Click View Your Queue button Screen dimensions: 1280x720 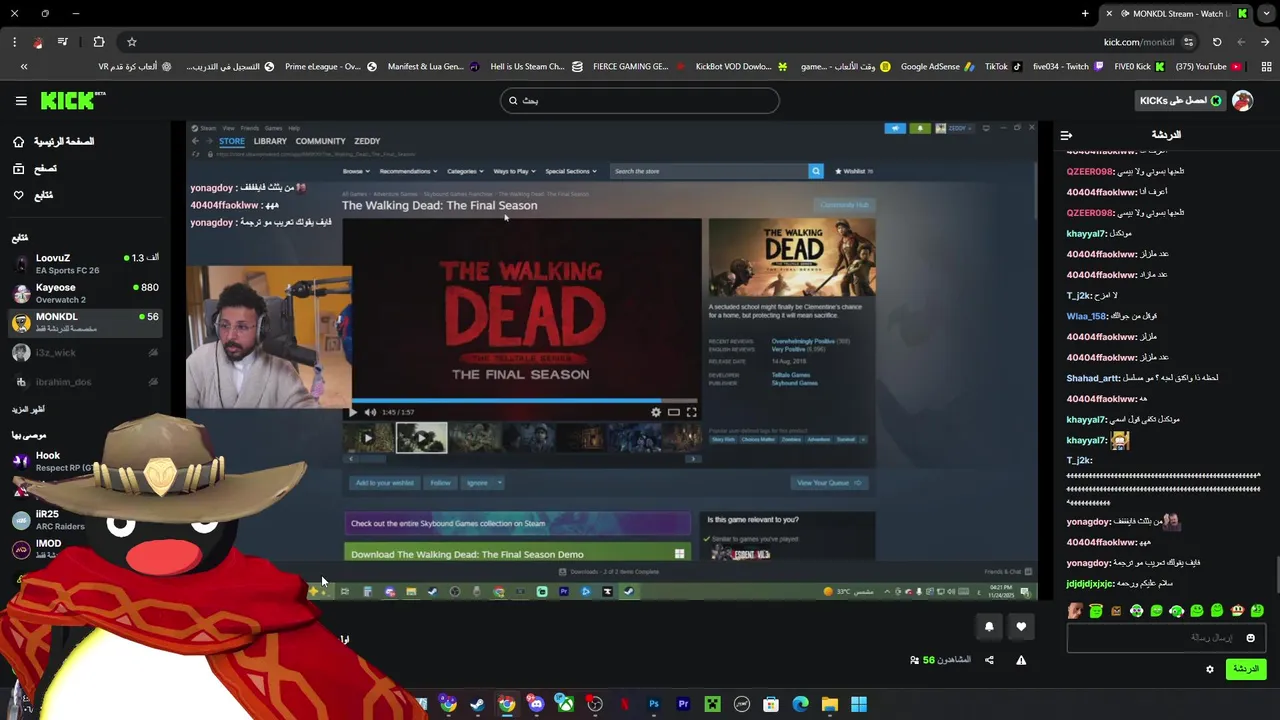tap(828, 483)
